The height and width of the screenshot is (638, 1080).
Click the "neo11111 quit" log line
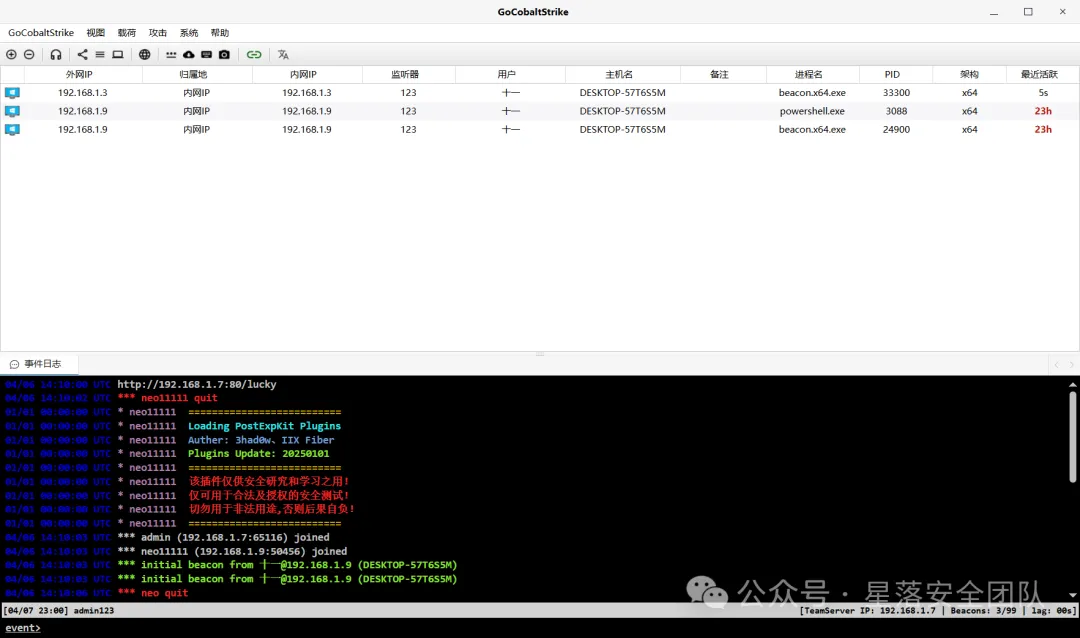[x=179, y=398]
